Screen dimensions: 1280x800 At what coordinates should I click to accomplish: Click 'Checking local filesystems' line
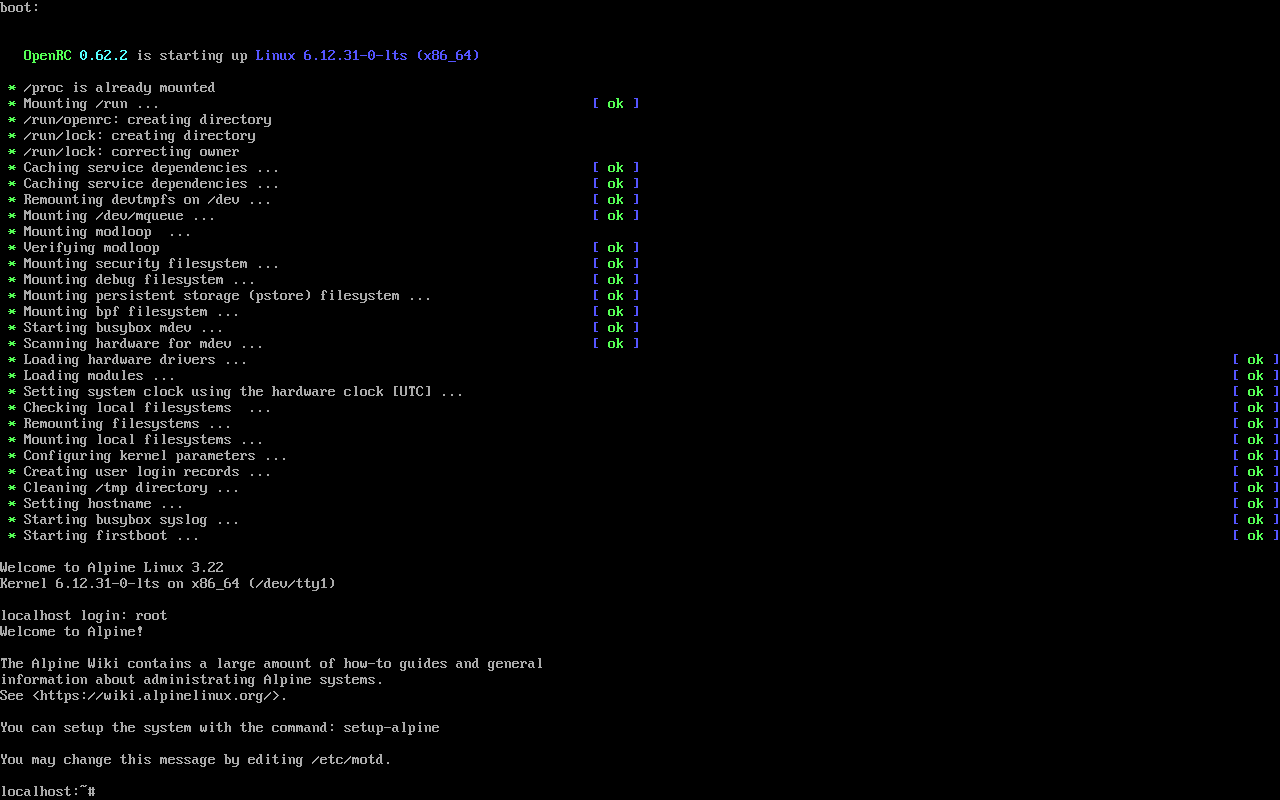pos(148,408)
